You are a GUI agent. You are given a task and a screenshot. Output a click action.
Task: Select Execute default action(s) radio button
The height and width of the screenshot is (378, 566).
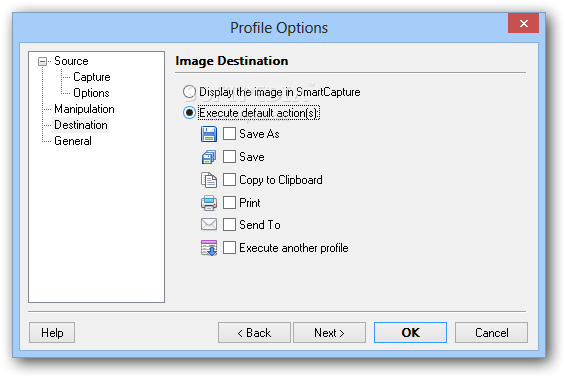point(189,113)
